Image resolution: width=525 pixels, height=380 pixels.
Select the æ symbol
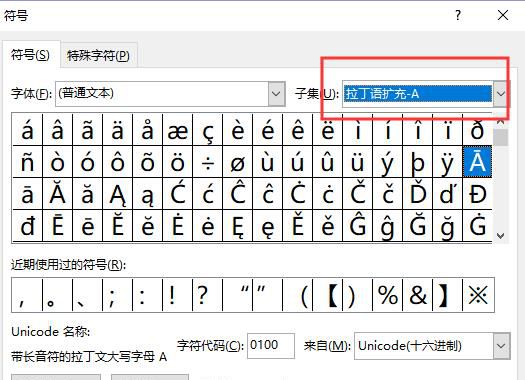(x=177, y=131)
